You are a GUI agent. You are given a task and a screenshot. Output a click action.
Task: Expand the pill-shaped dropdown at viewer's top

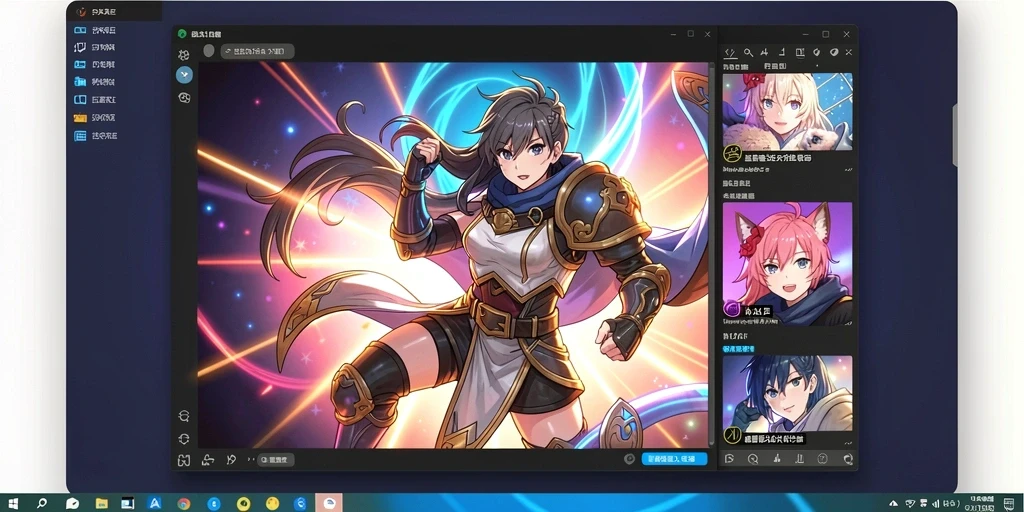[x=257, y=52]
